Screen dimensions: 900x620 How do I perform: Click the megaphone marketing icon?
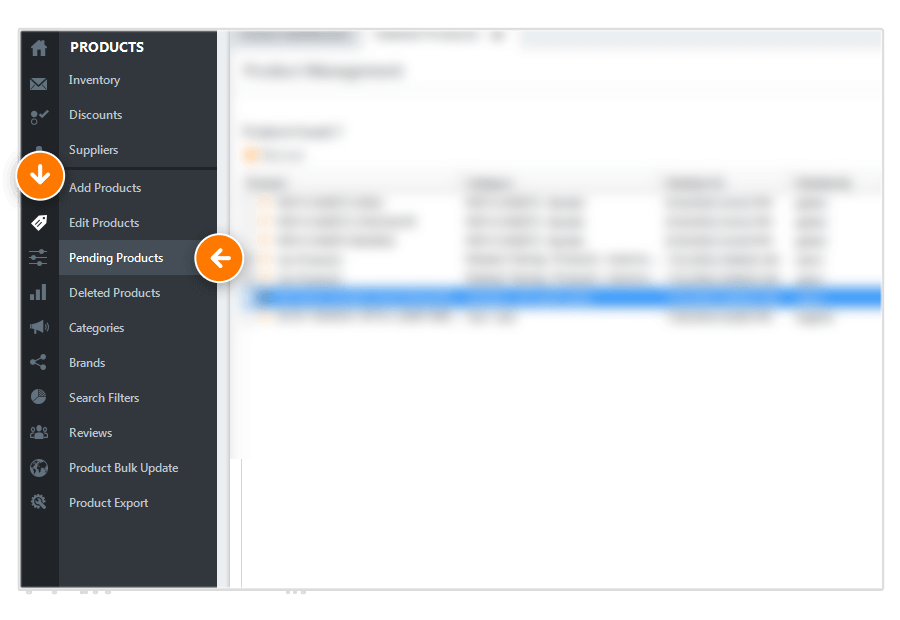pos(39,327)
